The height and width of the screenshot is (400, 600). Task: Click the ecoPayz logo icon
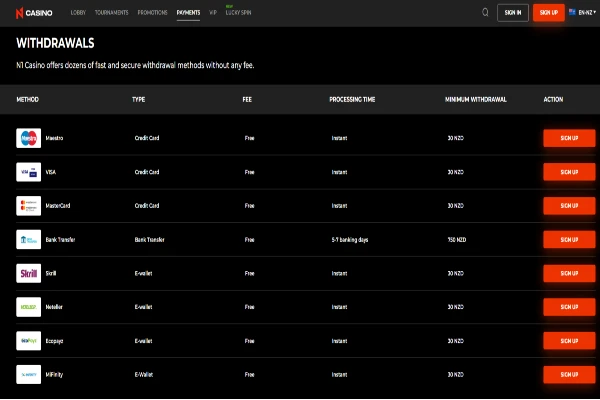point(29,342)
